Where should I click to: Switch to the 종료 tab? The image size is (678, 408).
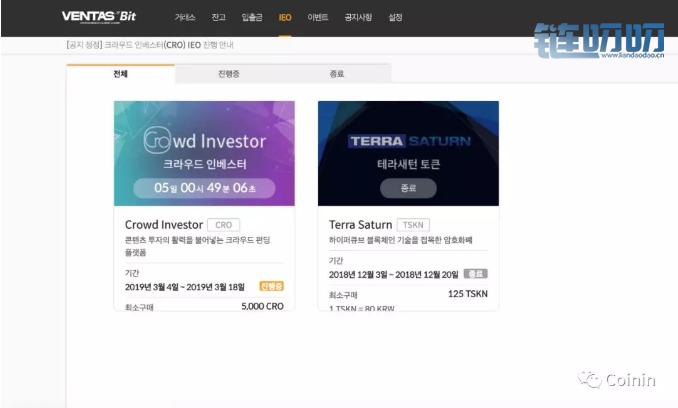point(337,74)
